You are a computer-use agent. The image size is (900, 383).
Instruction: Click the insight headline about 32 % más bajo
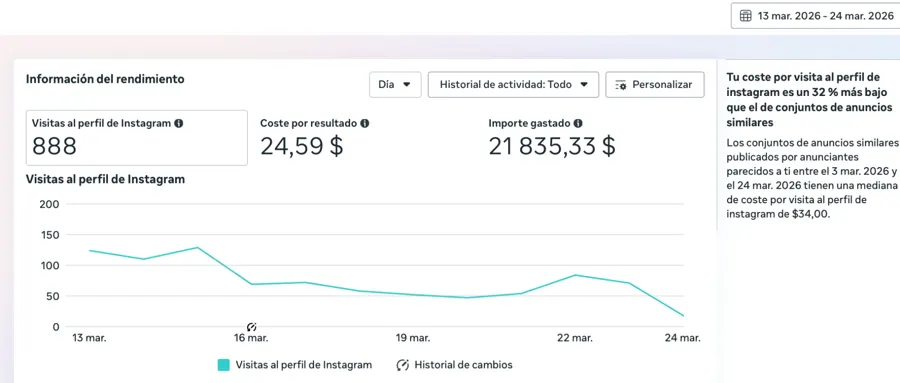(810, 100)
